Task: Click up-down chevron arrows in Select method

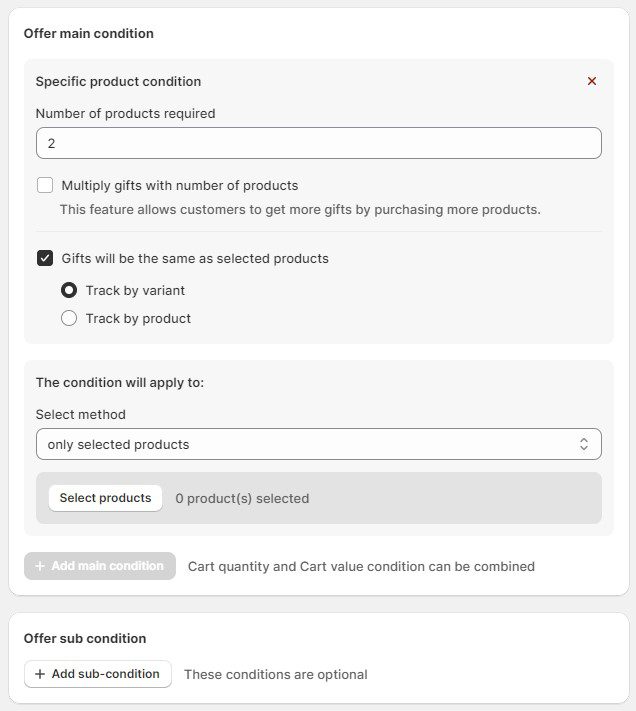Action: 584,444
